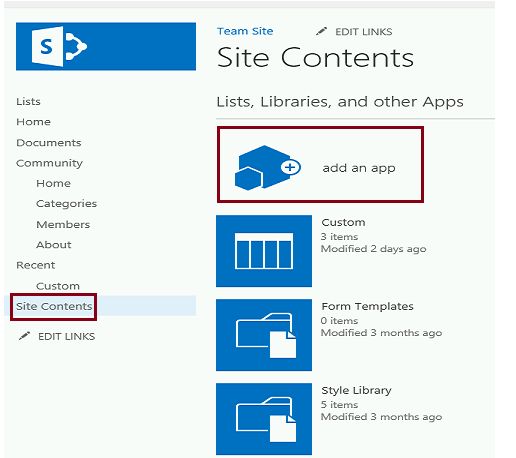Viewport: 516px width, 458px height.
Task: Open Documents in the left navigation
Action: point(49,143)
